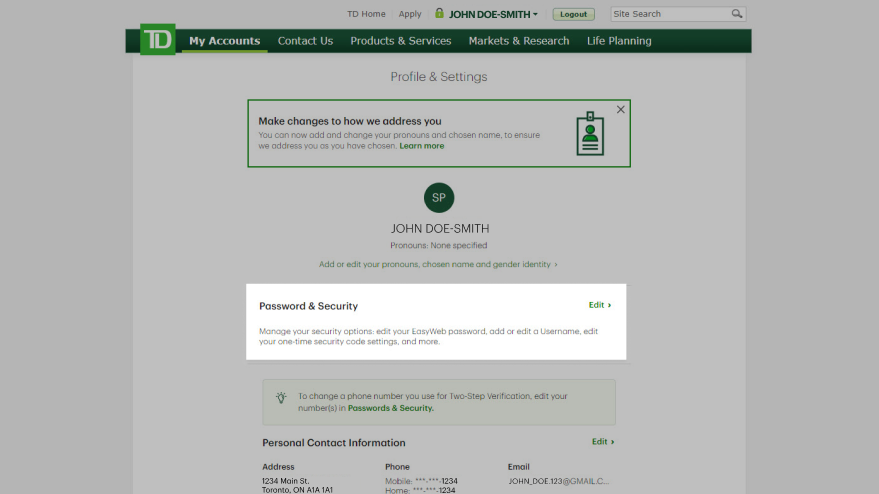Select the My Accounts tab
879x494 pixels.
pyautogui.click(x=224, y=41)
